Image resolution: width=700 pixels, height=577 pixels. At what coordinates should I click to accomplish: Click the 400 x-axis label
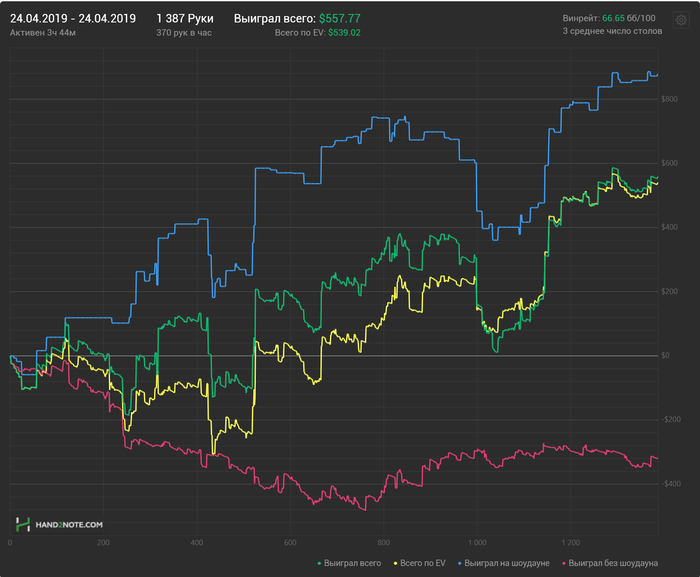(x=196, y=543)
